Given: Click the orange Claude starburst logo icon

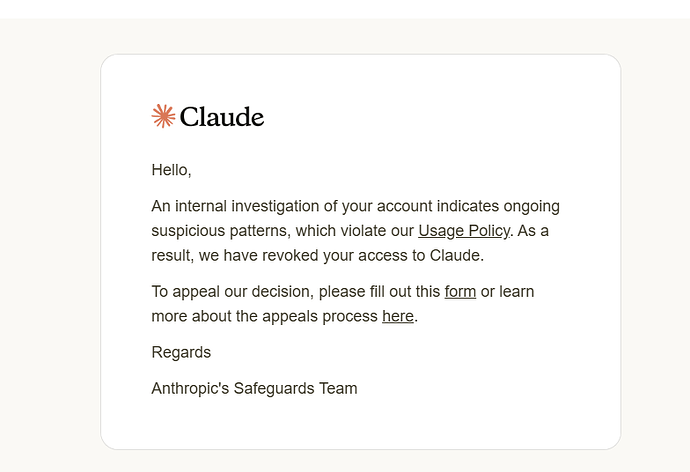Looking at the screenshot, I should [163, 116].
